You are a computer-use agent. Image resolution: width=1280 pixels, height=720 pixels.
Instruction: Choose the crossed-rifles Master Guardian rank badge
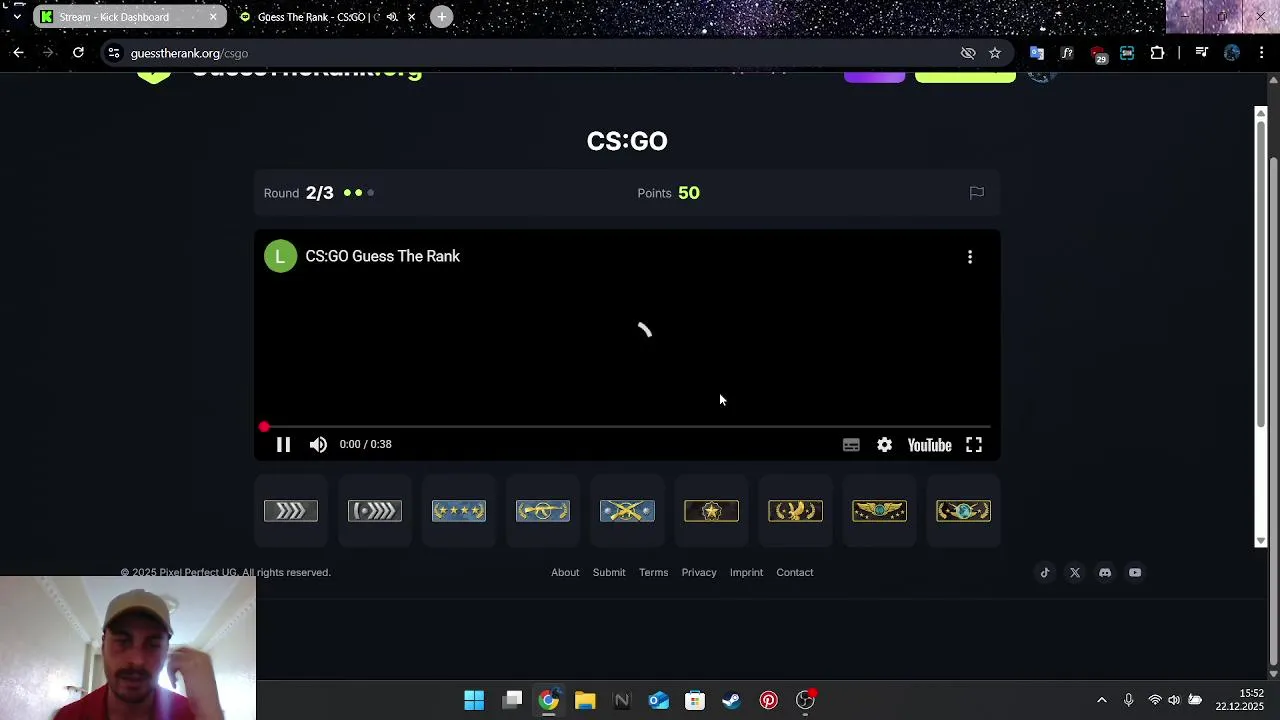627,511
